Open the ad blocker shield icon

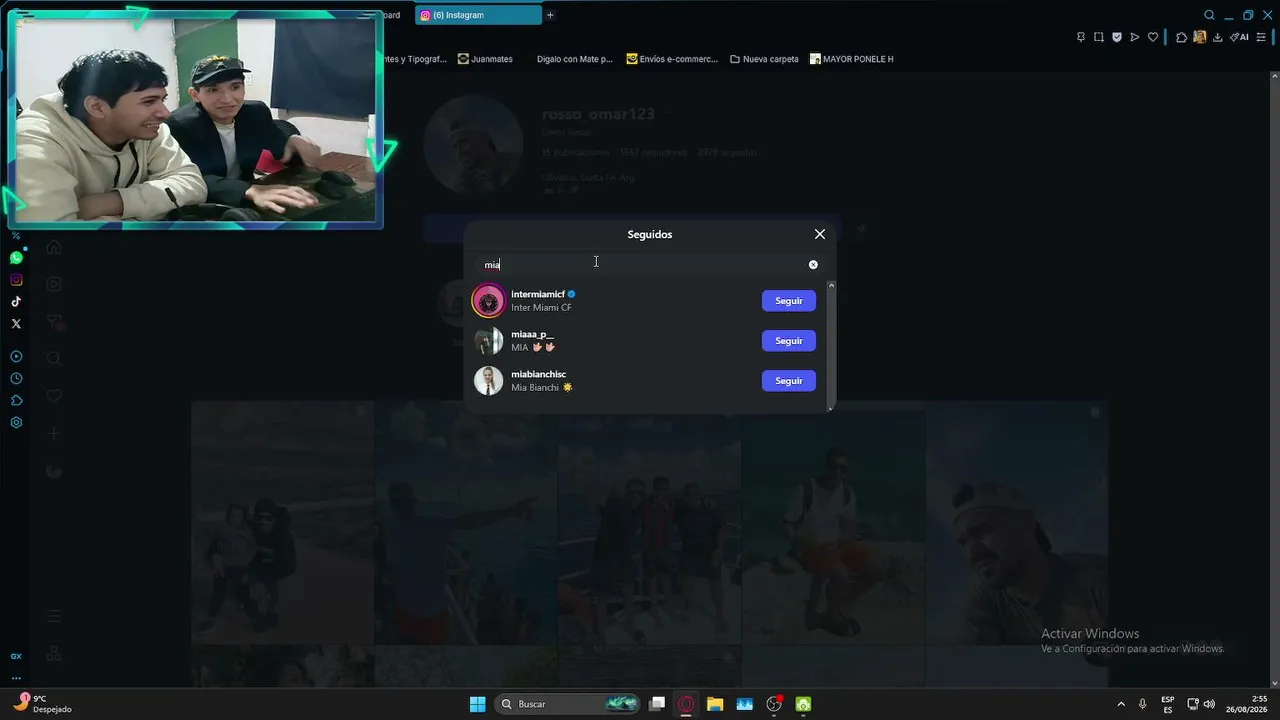point(1117,37)
